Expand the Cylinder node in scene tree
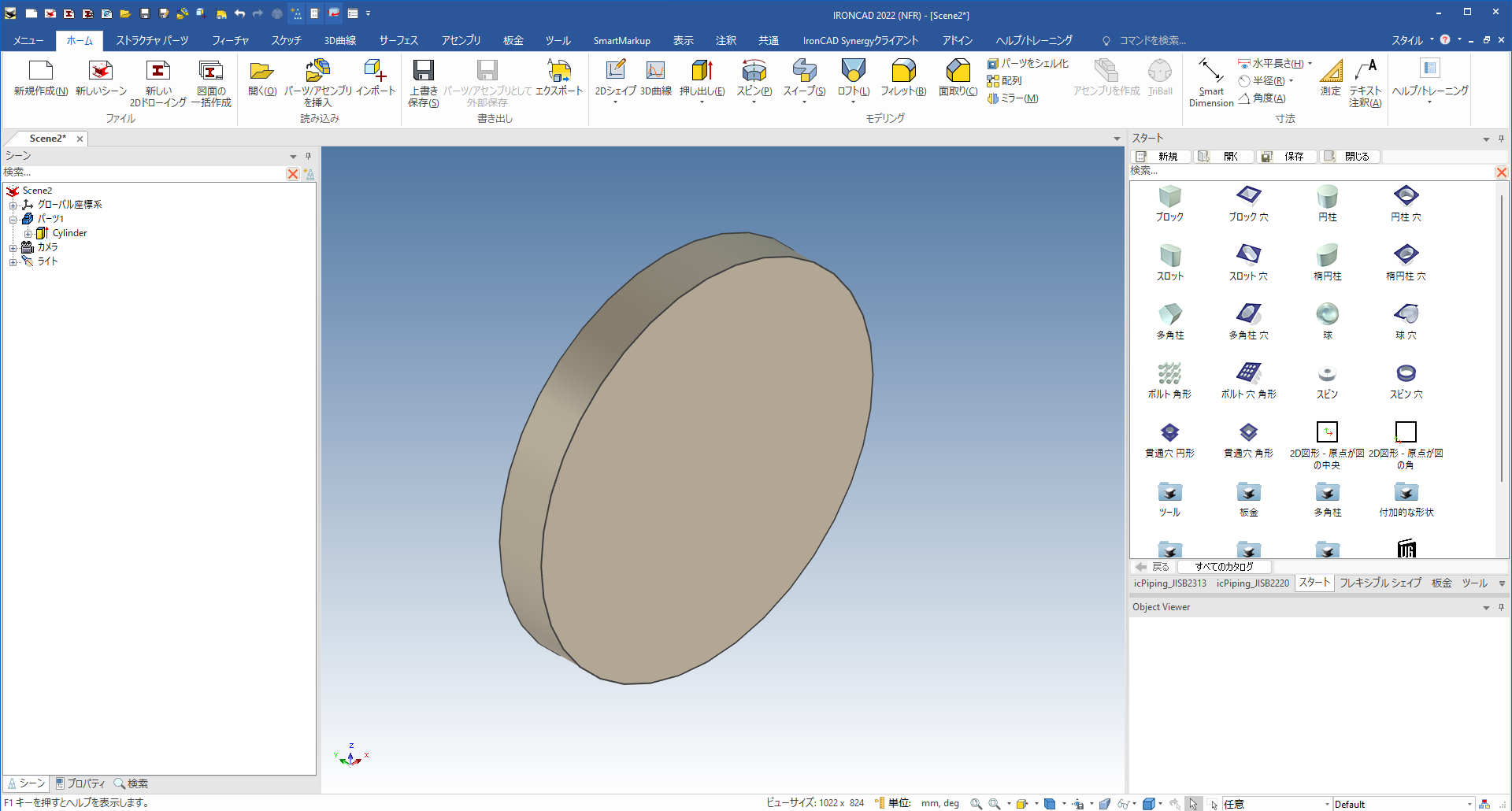 28,234
